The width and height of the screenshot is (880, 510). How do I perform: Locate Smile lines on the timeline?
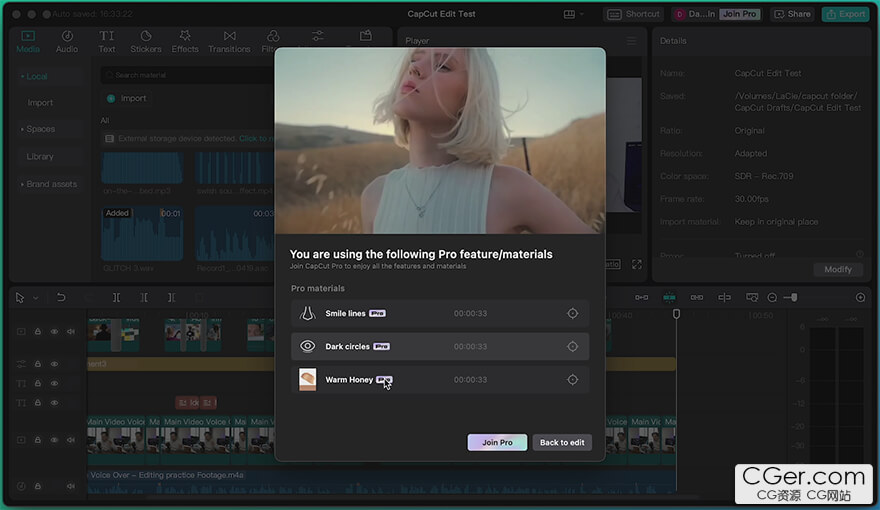(572, 314)
